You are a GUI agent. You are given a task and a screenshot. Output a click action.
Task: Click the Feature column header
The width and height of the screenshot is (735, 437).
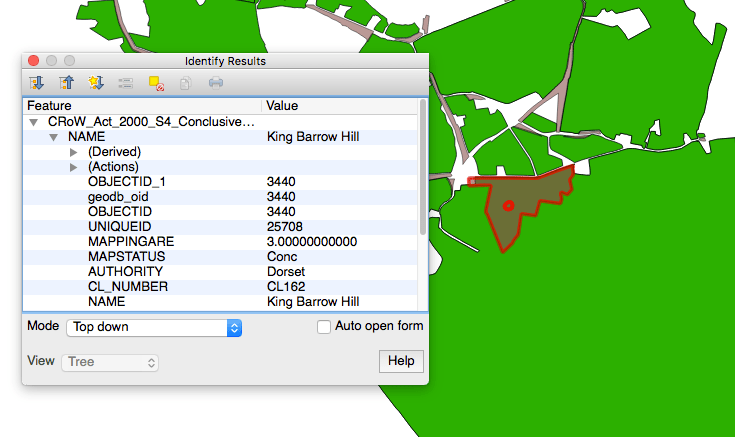tap(140, 105)
